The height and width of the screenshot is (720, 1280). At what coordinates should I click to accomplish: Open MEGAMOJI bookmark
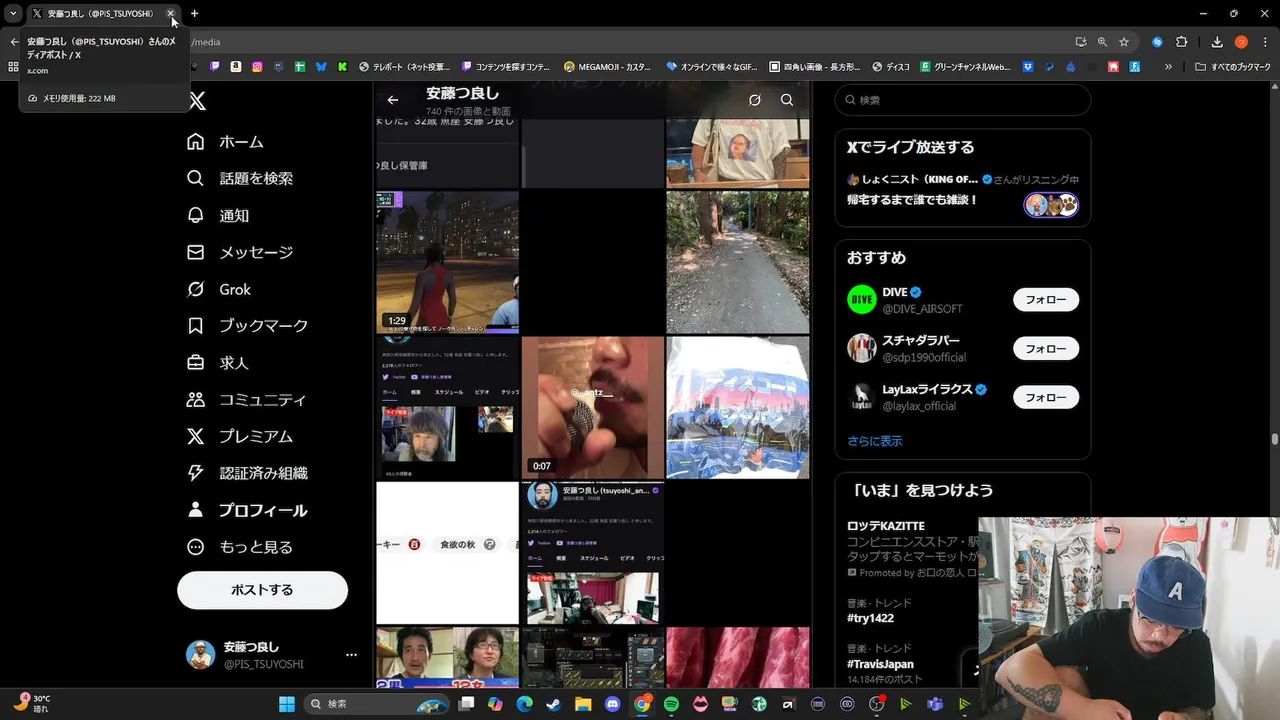coord(608,67)
